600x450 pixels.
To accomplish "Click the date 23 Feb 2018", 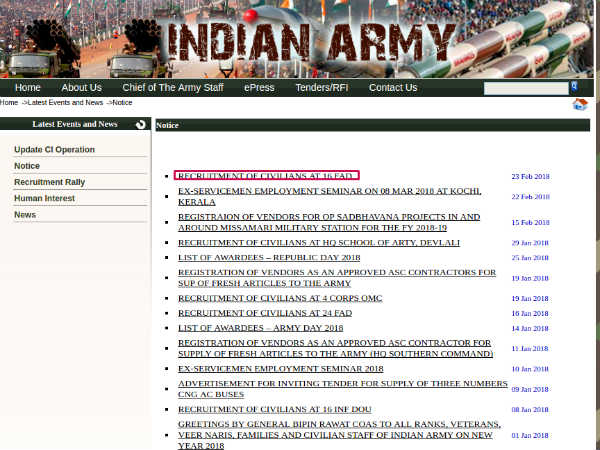I will click(530, 176).
